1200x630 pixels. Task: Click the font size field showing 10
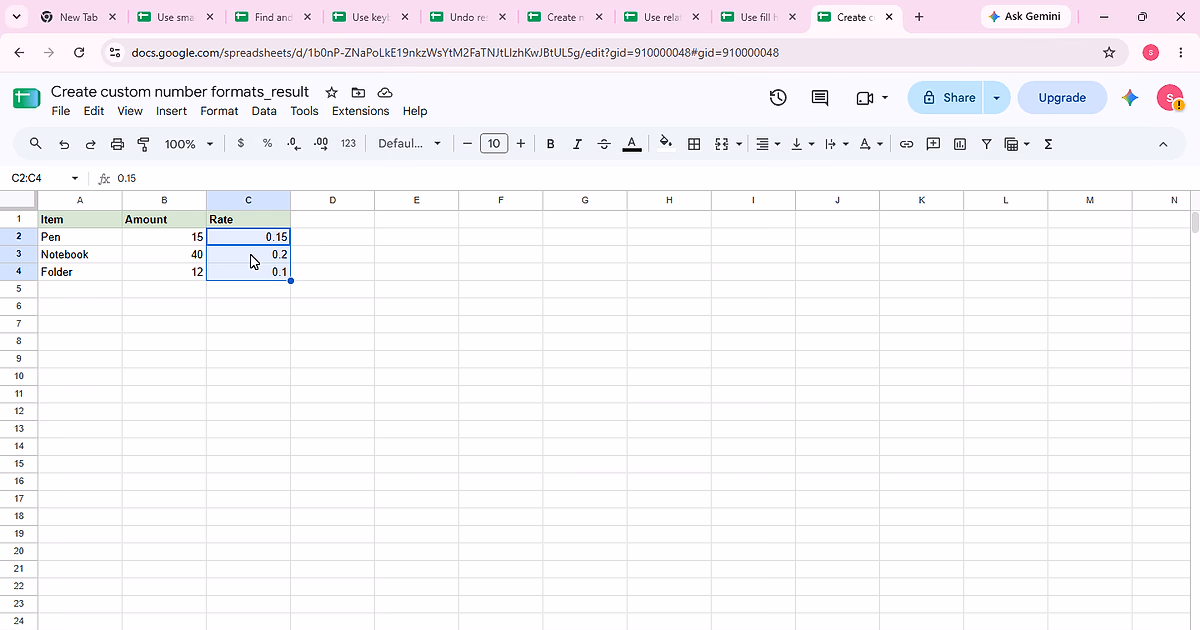click(494, 144)
